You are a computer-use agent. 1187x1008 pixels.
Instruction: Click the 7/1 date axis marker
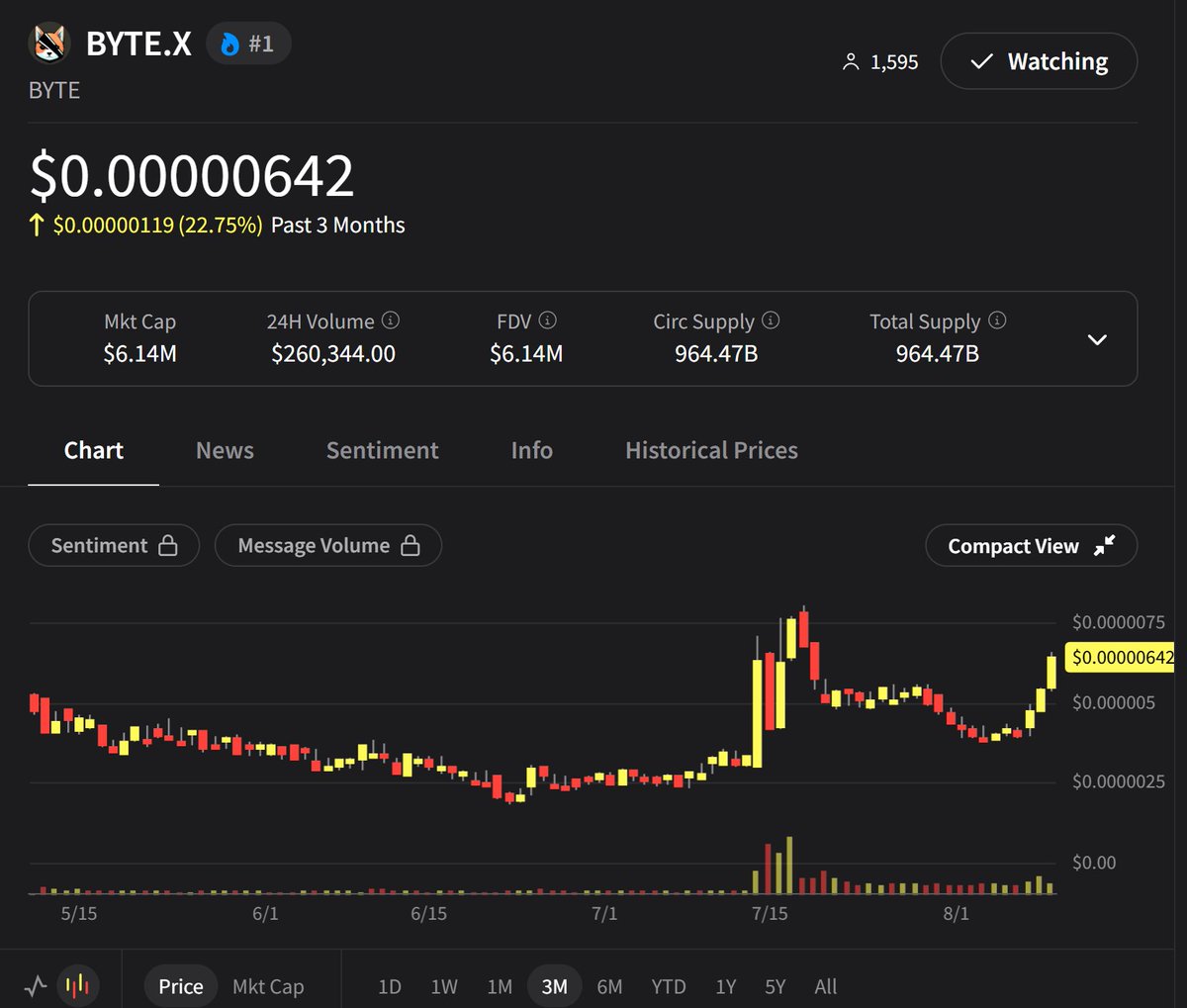click(x=604, y=914)
